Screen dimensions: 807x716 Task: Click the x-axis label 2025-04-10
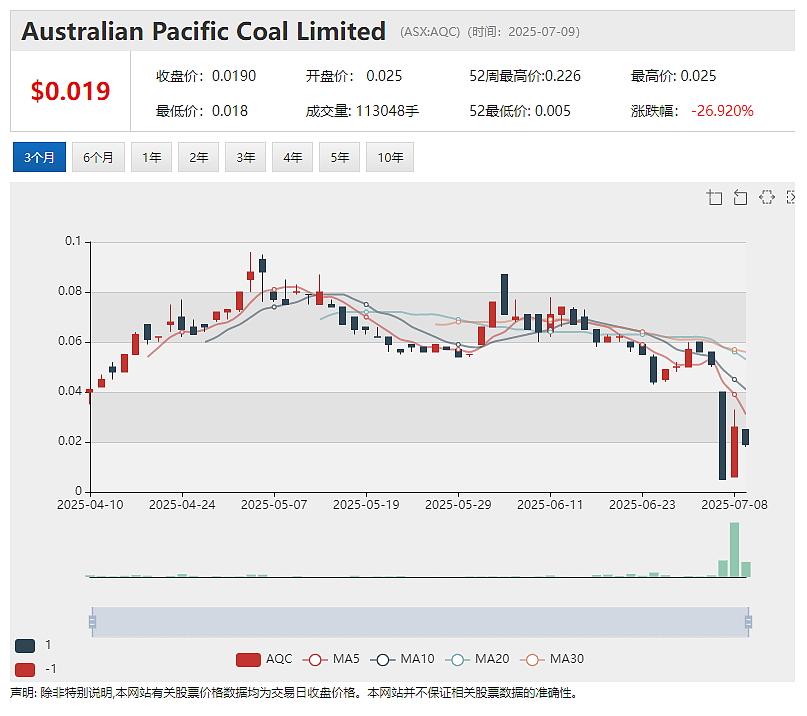click(90, 505)
